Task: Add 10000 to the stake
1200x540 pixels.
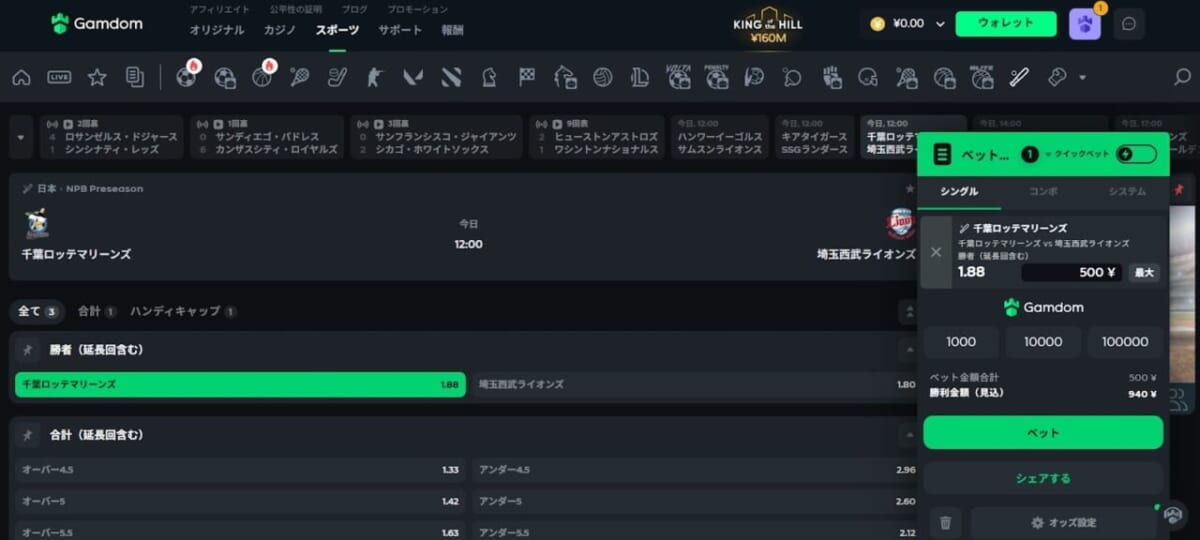Action: [x=1043, y=342]
